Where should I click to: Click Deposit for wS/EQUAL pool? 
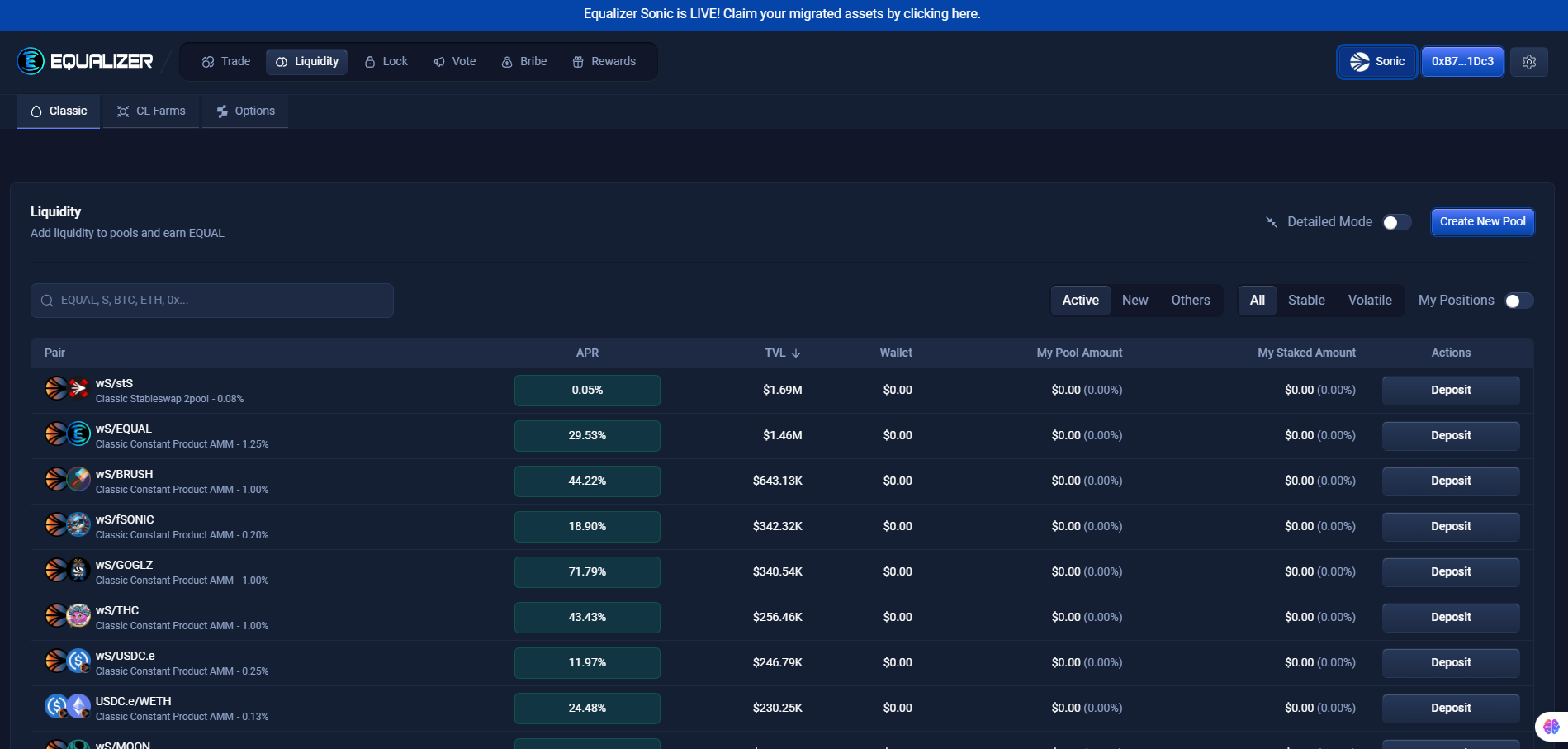(1451, 436)
